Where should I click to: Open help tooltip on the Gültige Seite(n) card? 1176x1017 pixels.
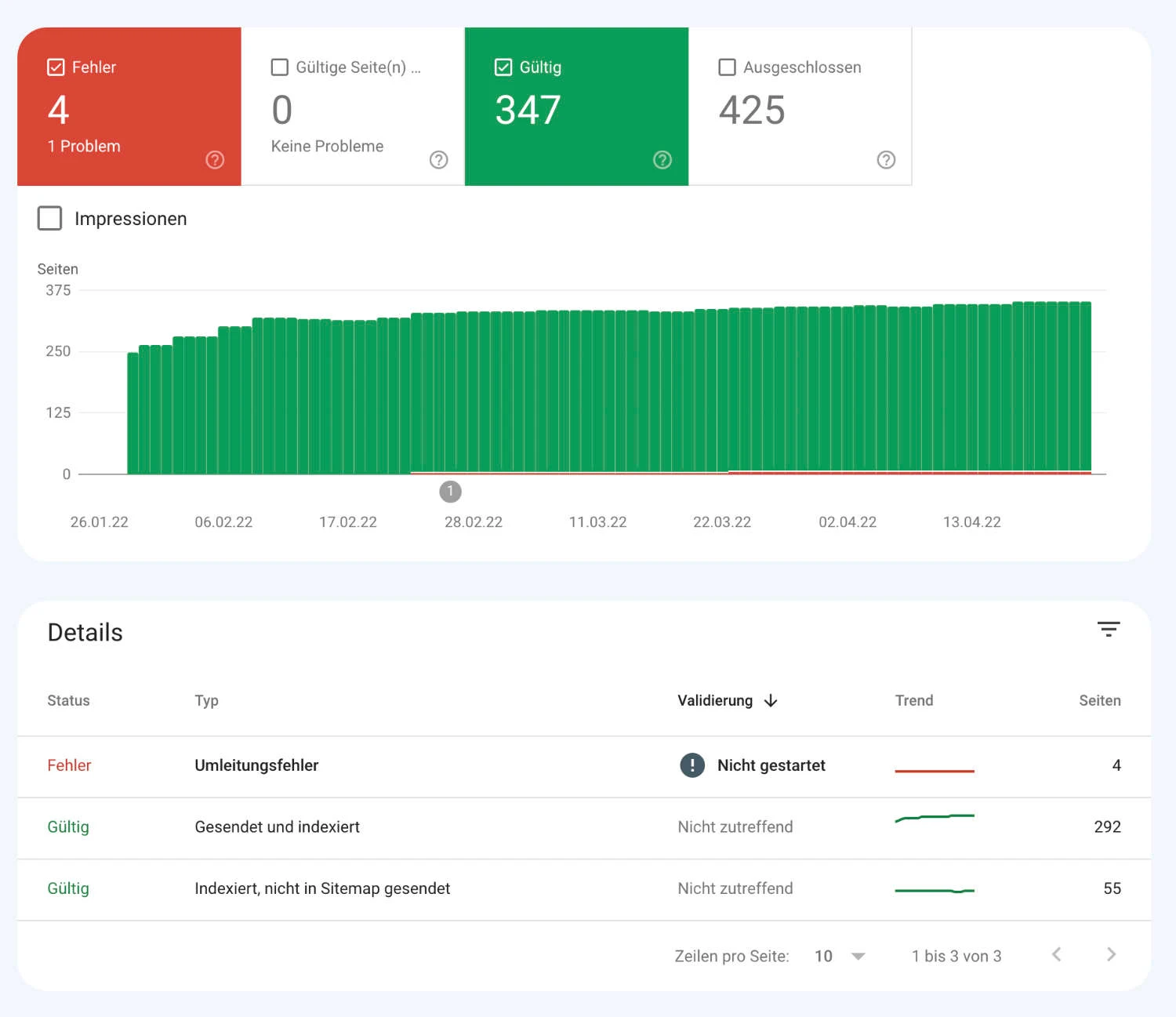pos(438,159)
